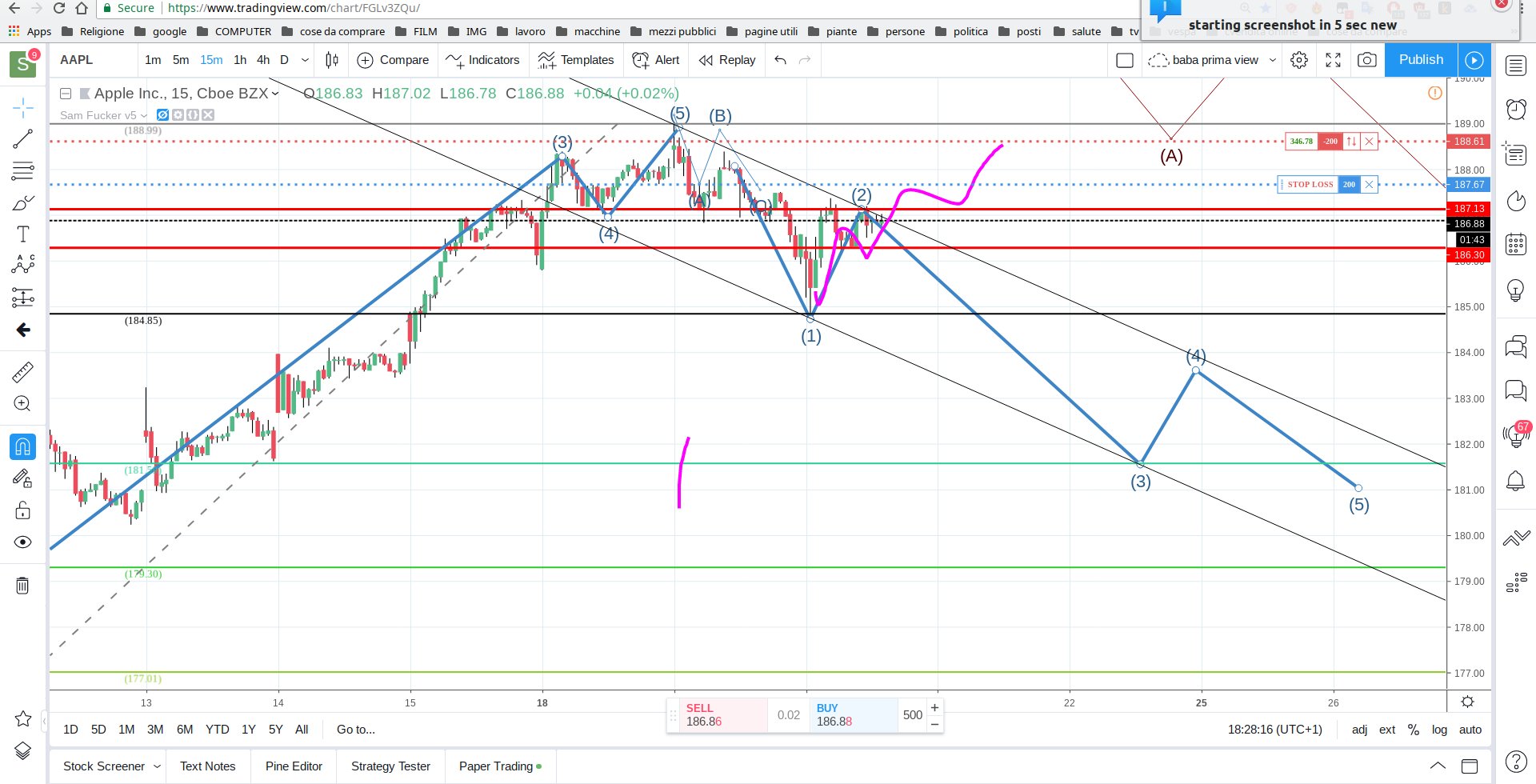Open the candlestick chart style menu
Screen dimensions: 1536x784
(332, 60)
